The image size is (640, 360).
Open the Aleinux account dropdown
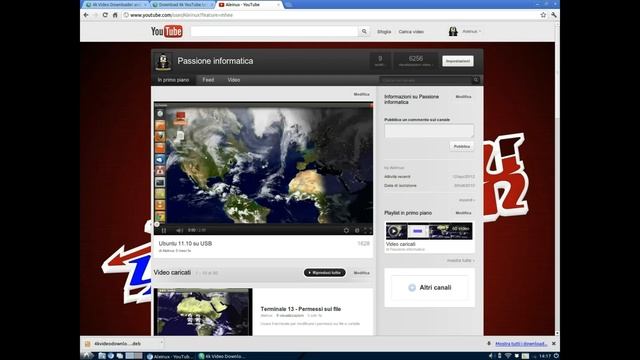coord(471,31)
